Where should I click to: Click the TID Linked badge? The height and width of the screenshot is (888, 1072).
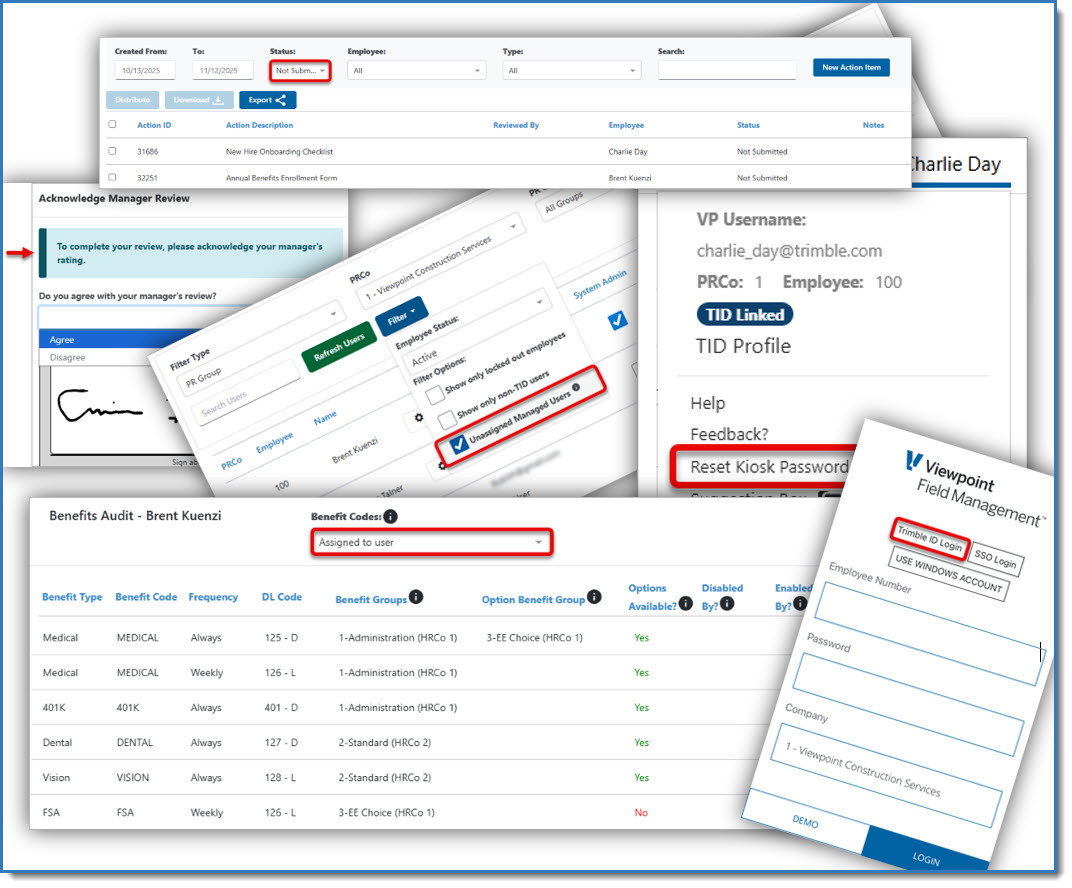coord(745,315)
